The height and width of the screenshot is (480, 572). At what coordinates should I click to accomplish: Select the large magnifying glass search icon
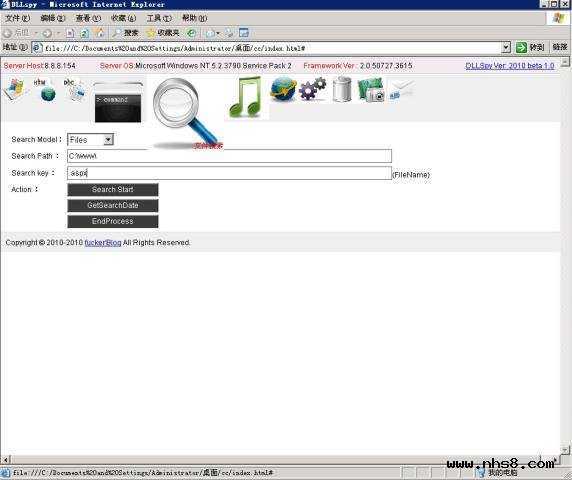pos(186,113)
